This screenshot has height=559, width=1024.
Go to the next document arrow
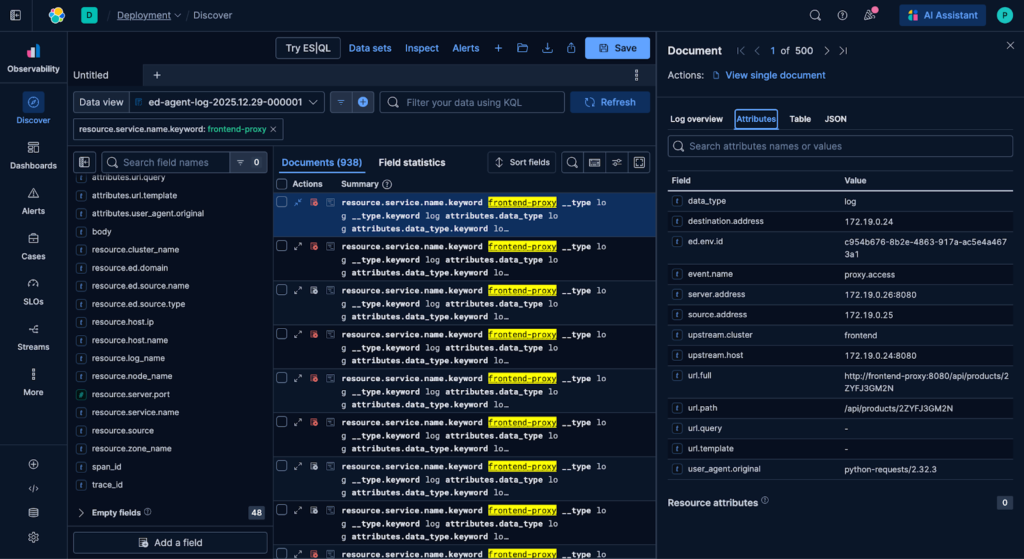(x=826, y=51)
